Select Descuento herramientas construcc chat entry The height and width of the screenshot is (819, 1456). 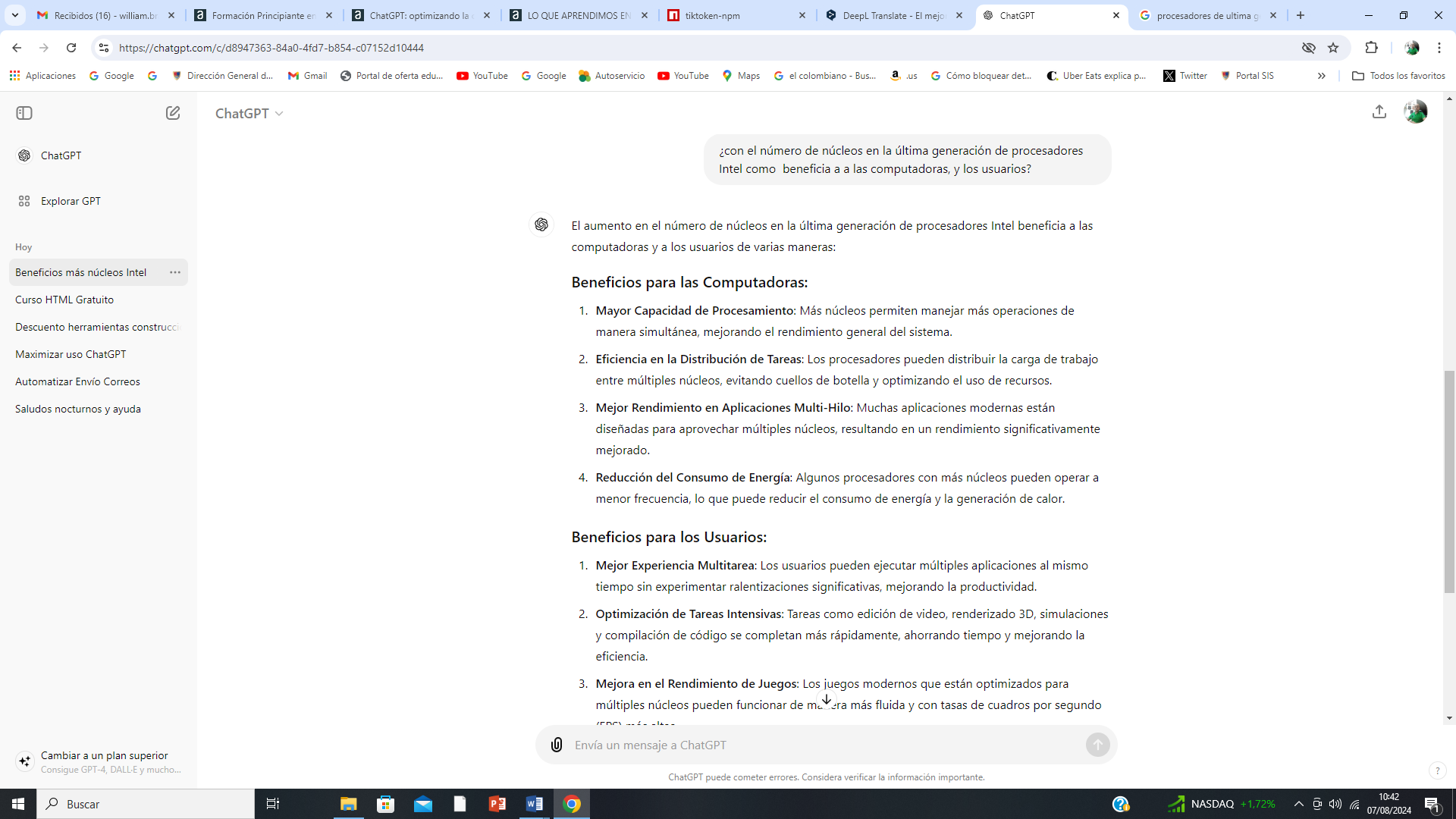pyautogui.click(x=98, y=327)
